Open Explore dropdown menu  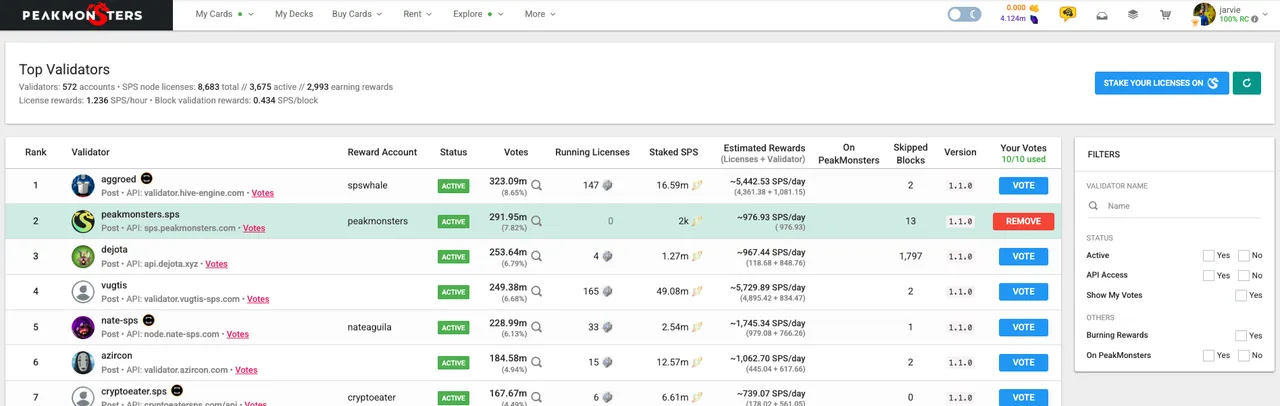pos(478,15)
